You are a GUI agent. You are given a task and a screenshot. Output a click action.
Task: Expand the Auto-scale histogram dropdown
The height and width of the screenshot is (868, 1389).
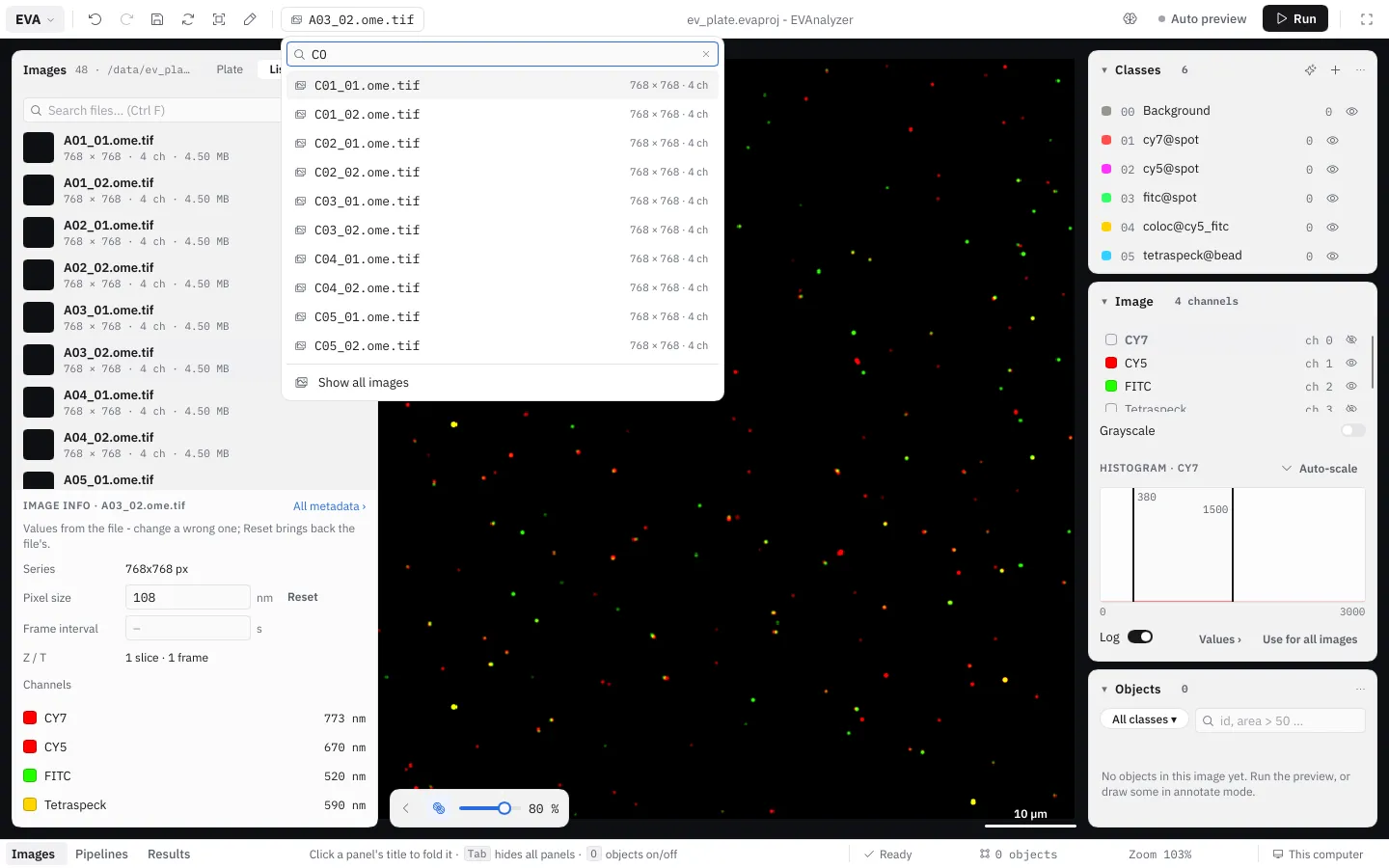[1319, 469]
